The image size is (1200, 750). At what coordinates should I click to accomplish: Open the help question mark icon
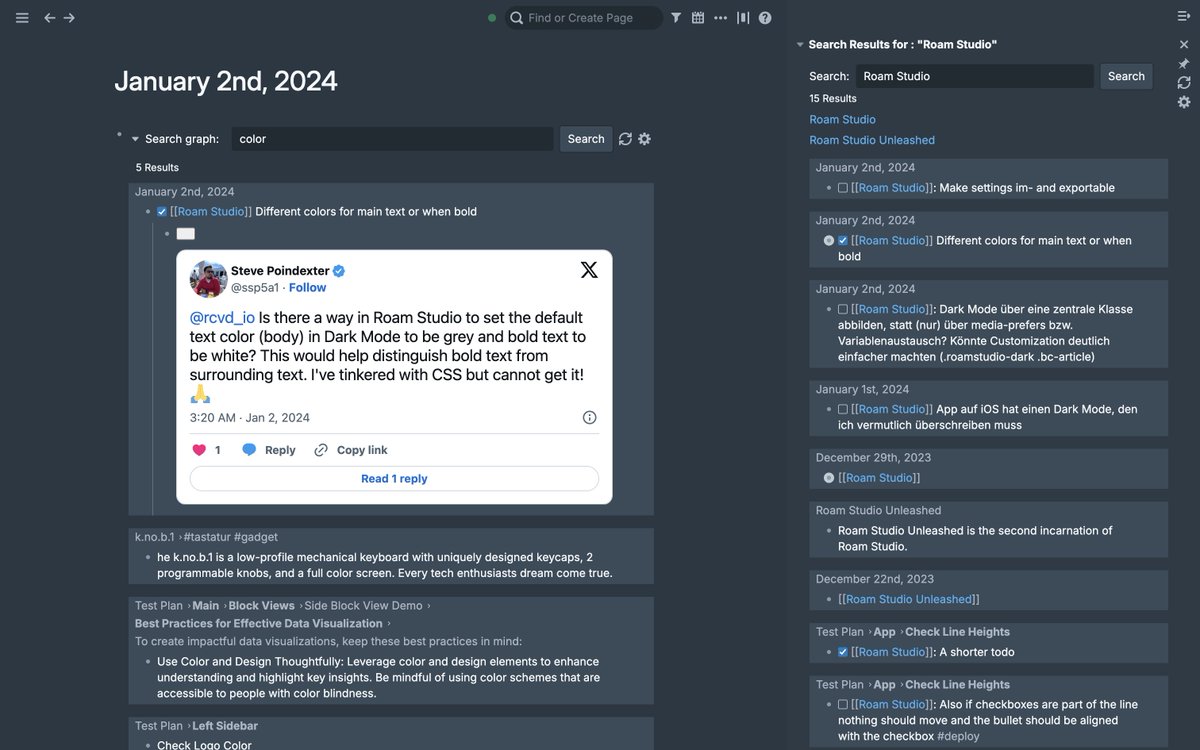coord(765,18)
